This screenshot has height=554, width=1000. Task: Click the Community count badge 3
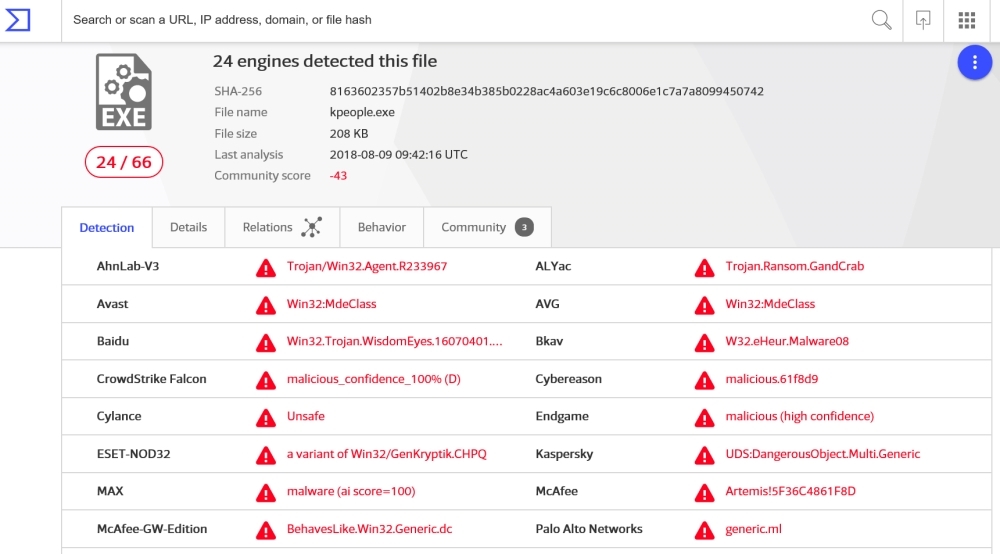(524, 227)
